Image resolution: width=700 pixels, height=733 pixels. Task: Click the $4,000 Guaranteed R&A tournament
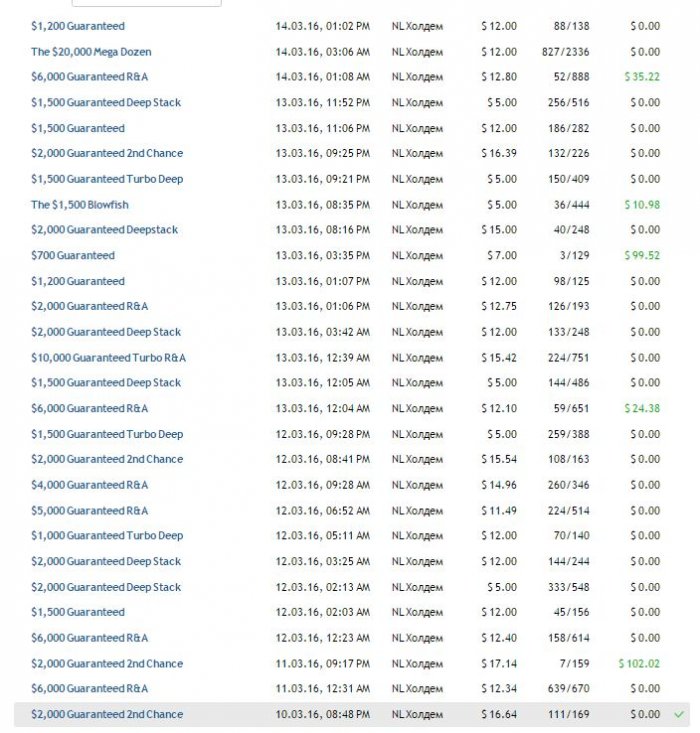pyautogui.click(x=89, y=484)
